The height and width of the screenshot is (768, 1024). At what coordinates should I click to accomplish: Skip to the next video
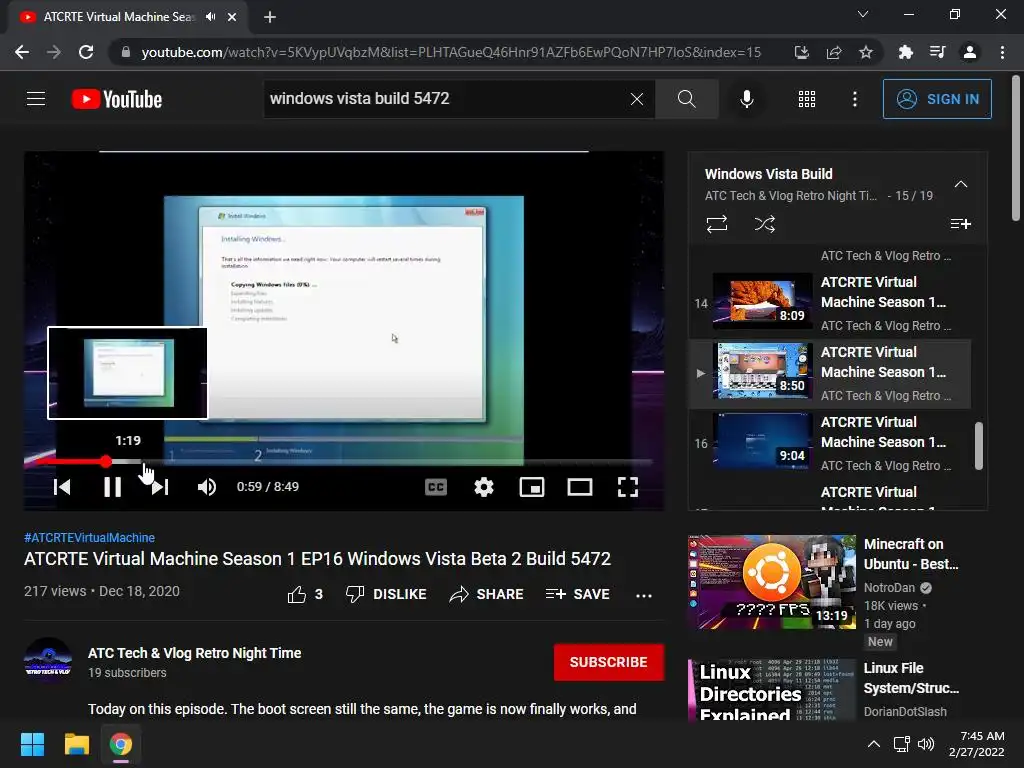[160, 487]
